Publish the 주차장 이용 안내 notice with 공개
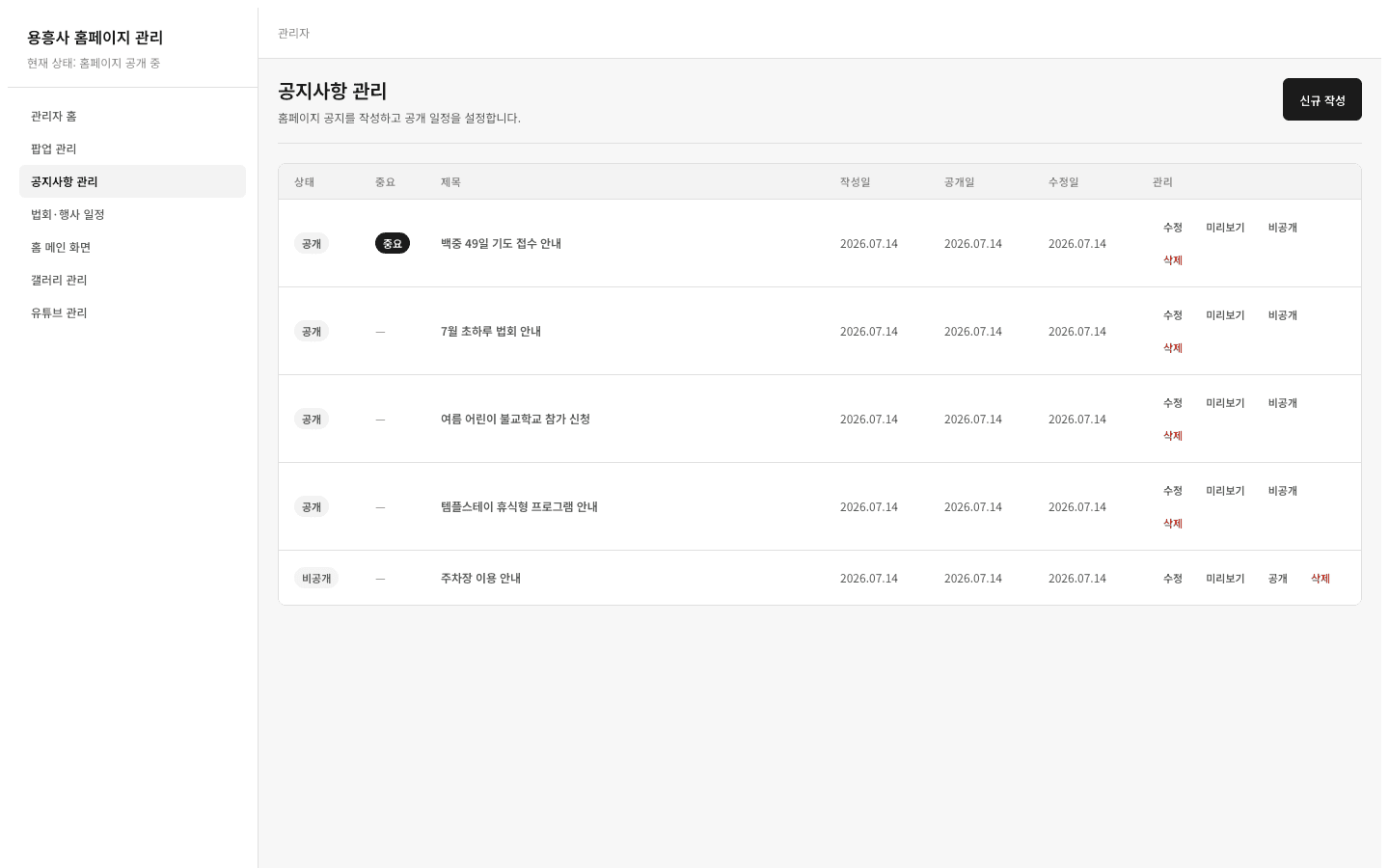The height and width of the screenshot is (868, 1389). coord(1278,579)
